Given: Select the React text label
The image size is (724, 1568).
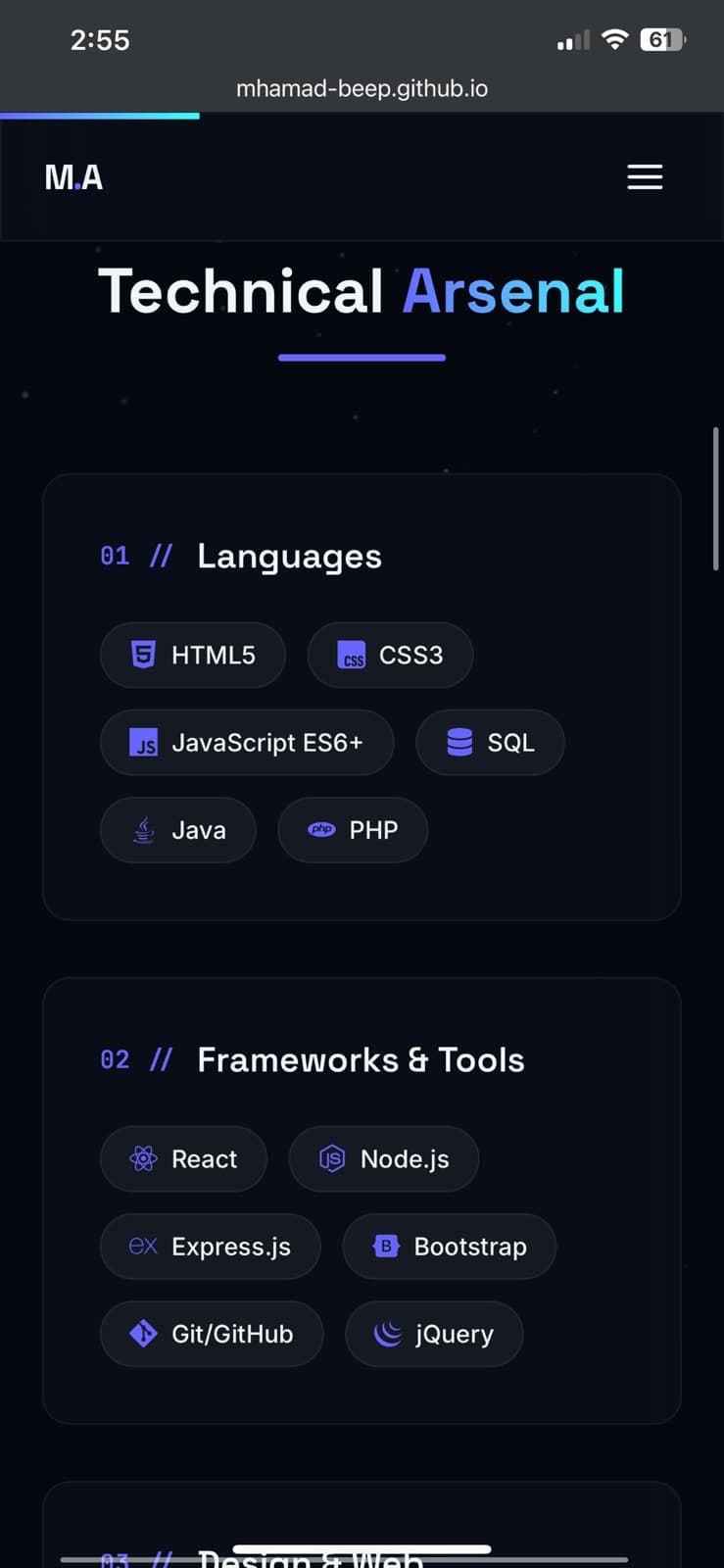Looking at the screenshot, I should pyautogui.click(x=204, y=1159).
